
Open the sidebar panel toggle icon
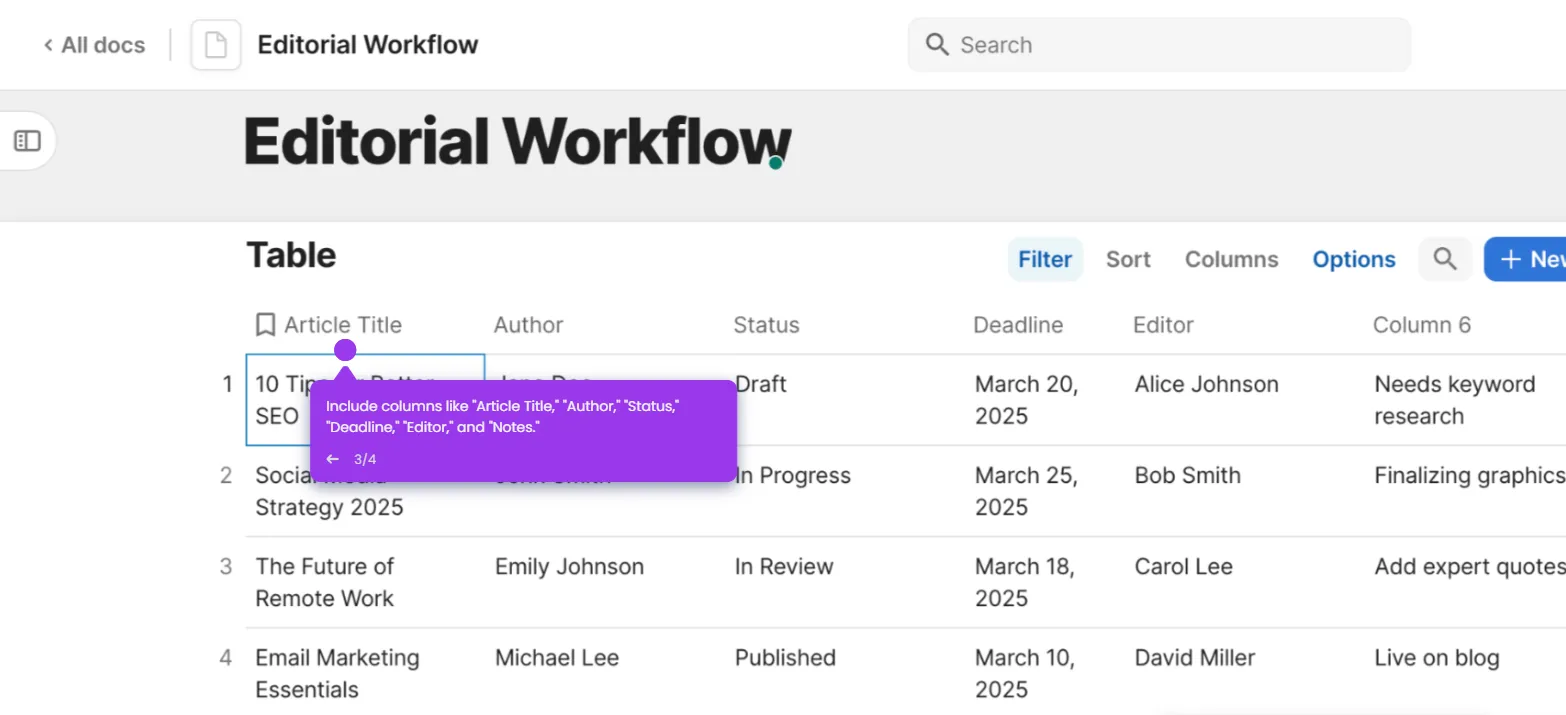pos(27,141)
